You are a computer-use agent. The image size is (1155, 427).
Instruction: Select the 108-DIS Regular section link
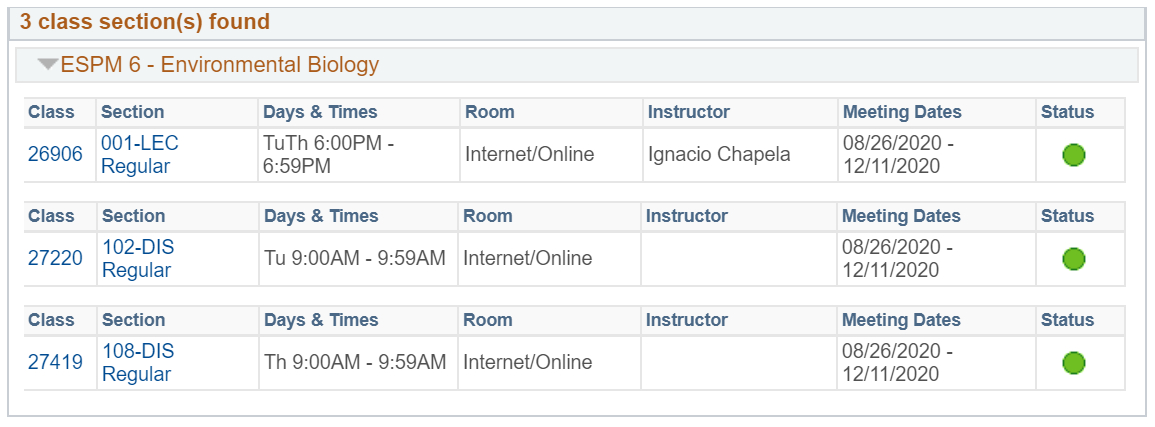click(x=138, y=362)
